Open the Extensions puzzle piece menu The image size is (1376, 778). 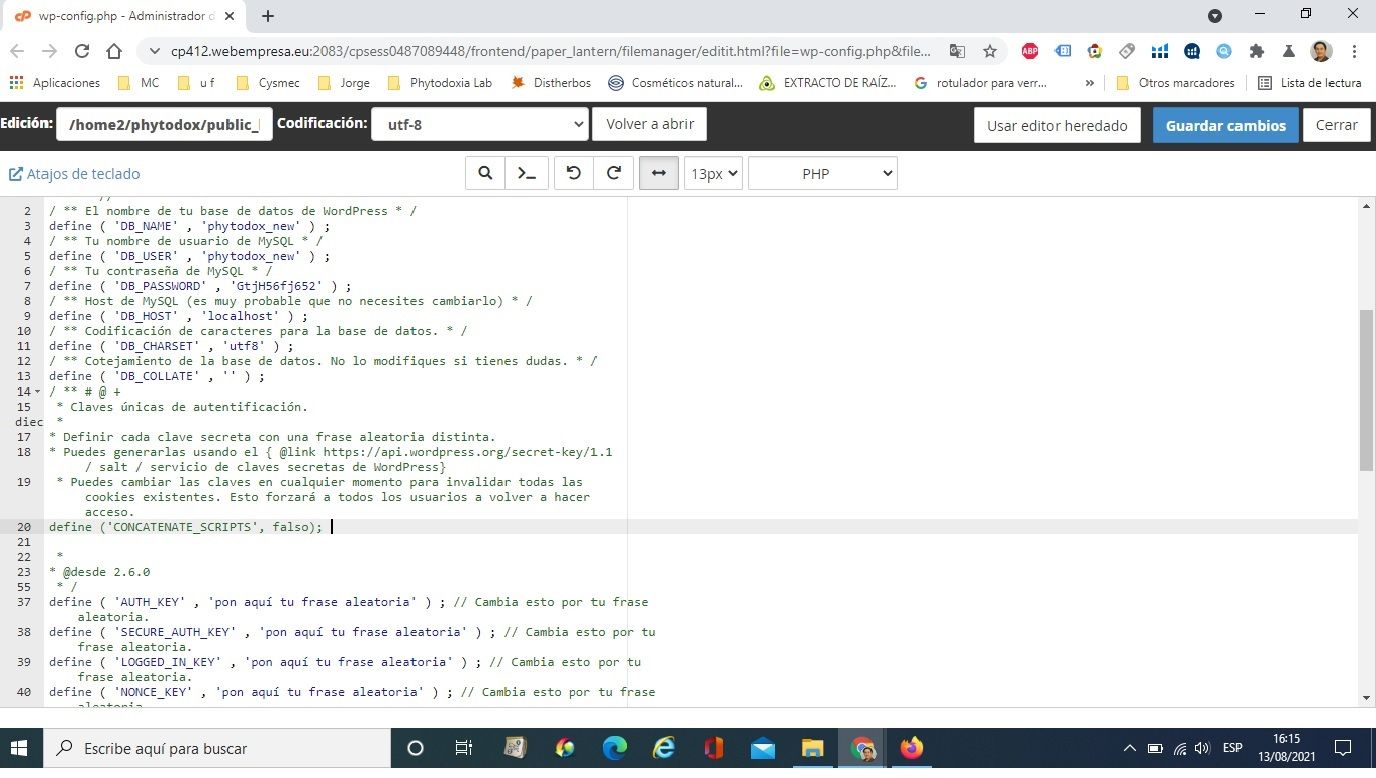coord(1257,51)
